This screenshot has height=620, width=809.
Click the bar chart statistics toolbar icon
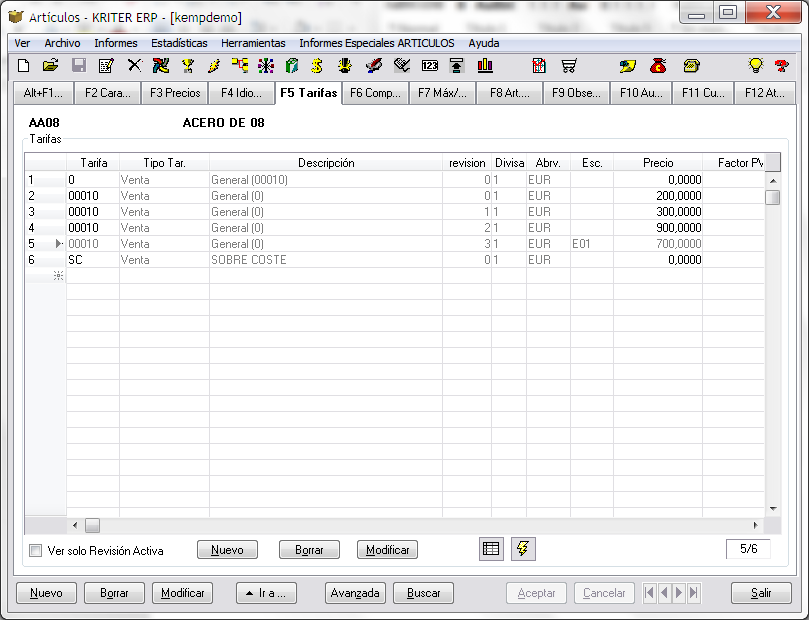click(x=485, y=66)
